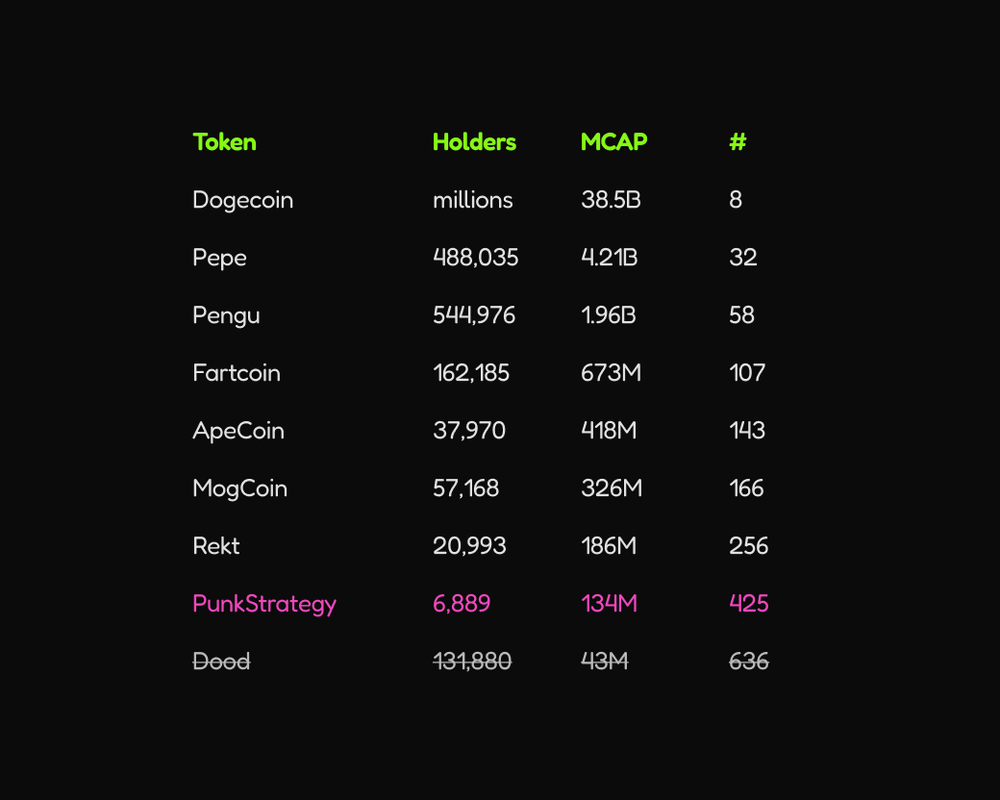Click the Holders column header
Image resolution: width=1000 pixels, height=800 pixels.
tap(474, 142)
